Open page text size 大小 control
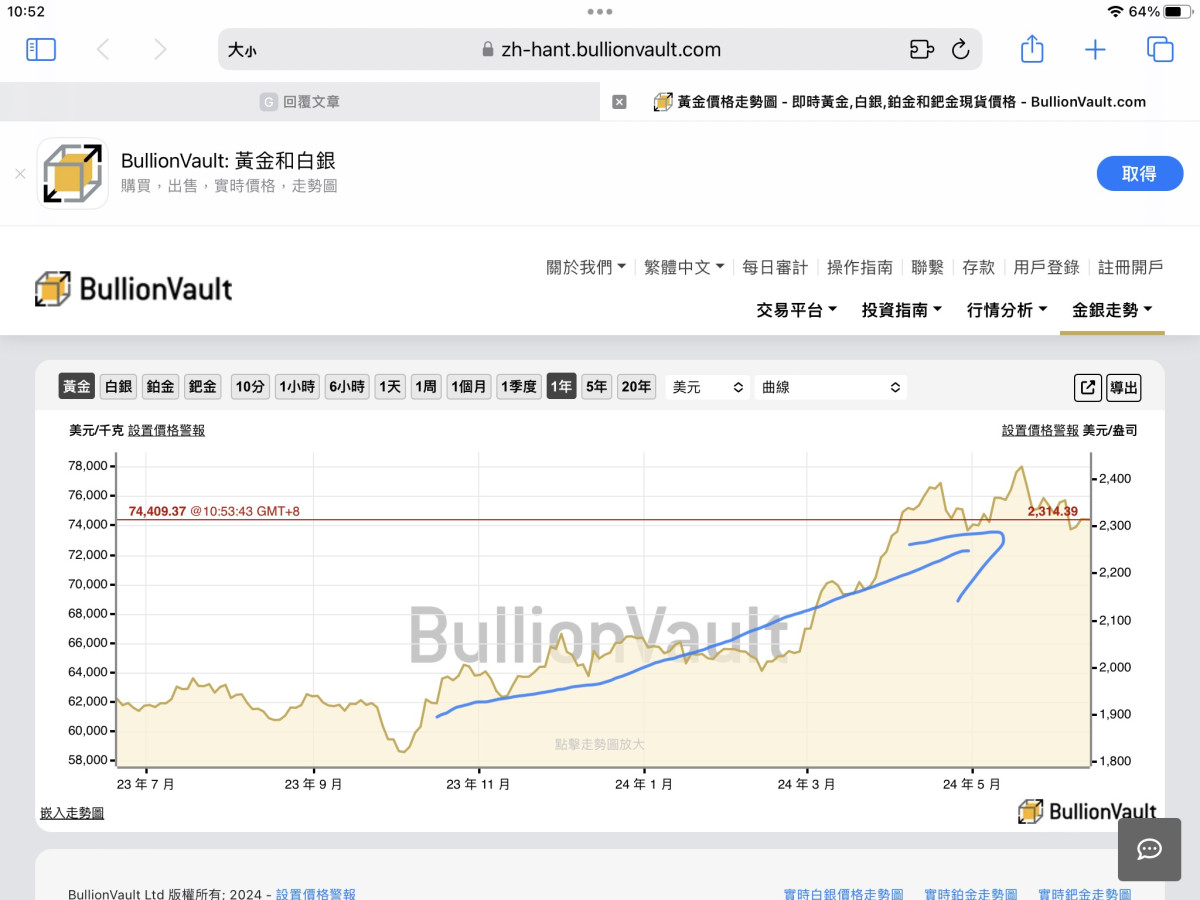 241,50
